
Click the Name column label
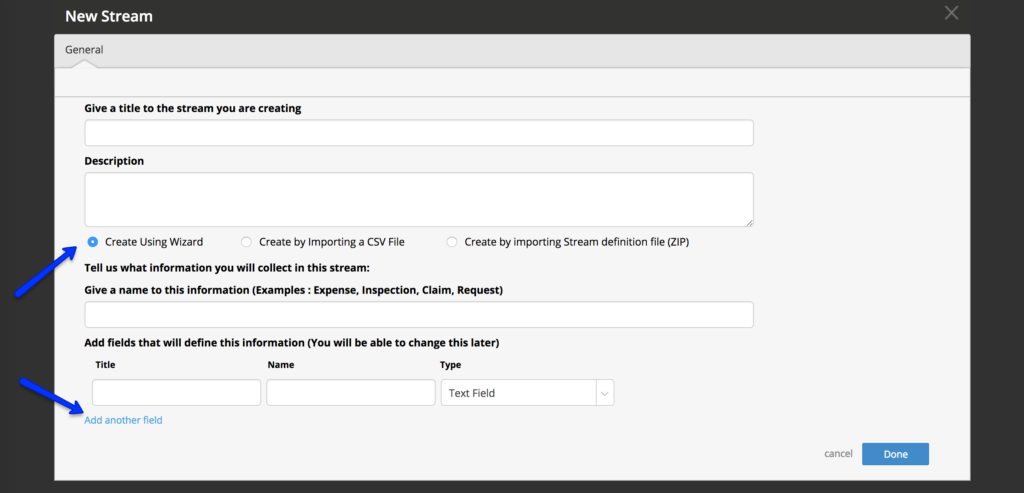click(x=281, y=365)
